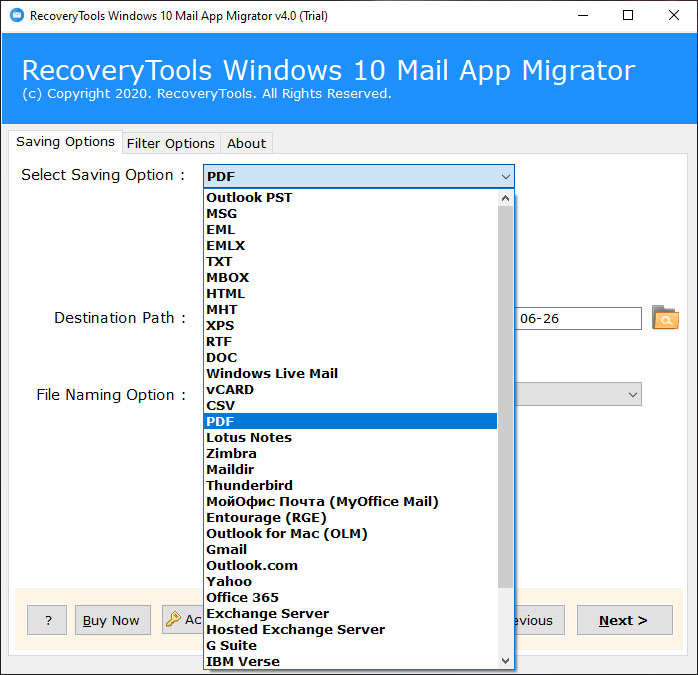698x675 pixels.
Task: Select DOC saving option
Action: tap(350, 358)
